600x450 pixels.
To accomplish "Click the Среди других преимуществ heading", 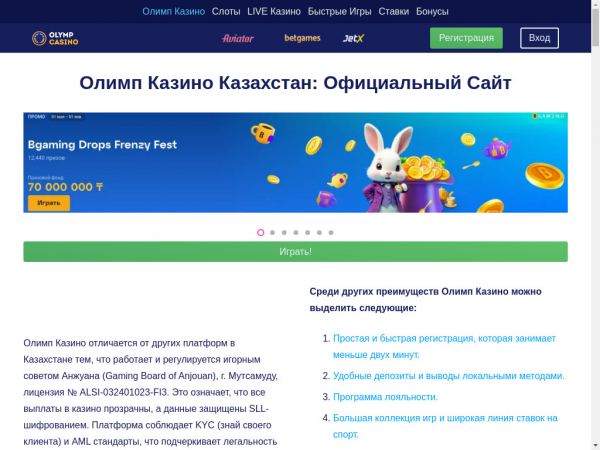I will click(426, 300).
